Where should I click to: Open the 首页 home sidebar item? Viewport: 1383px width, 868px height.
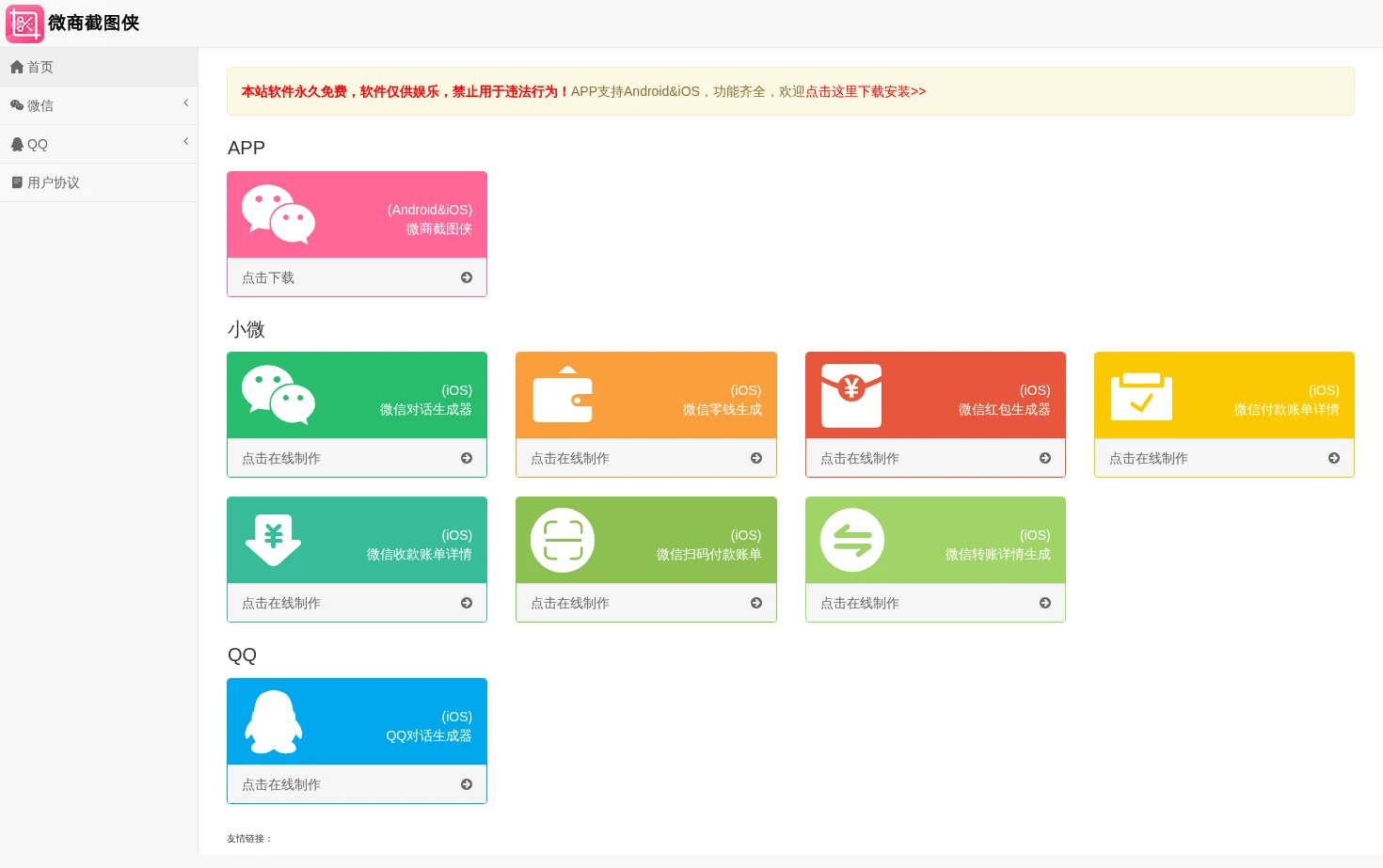click(x=99, y=67)
